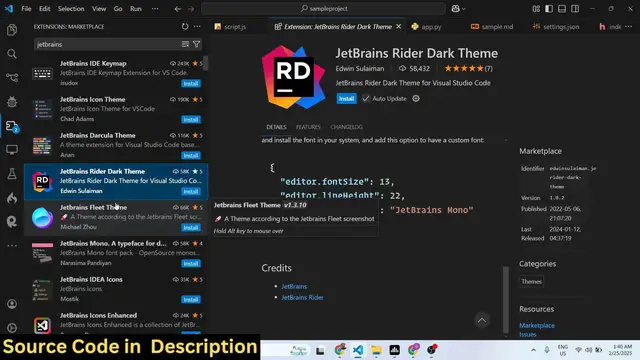Select JetBrains Mono typeface extension item
Screen dimensions: 640x360
click(116, 253)
